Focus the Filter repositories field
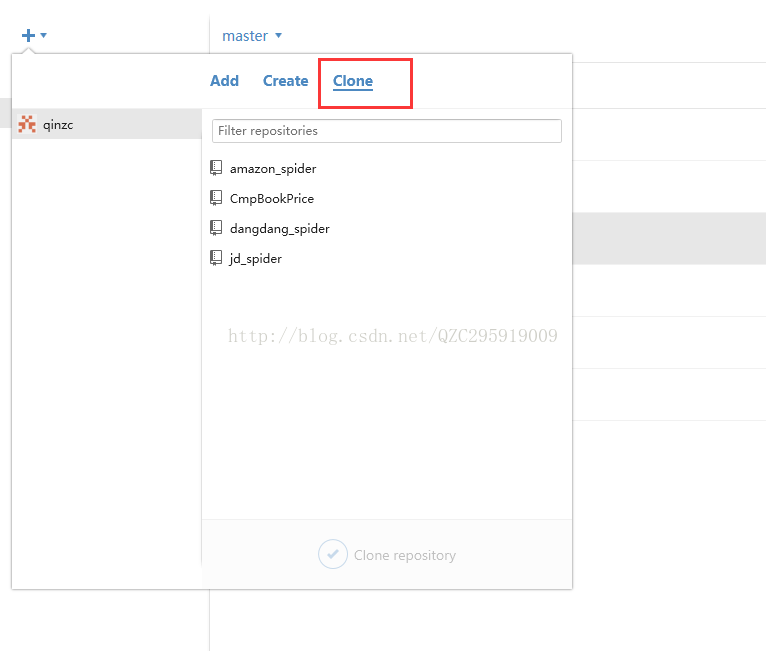Screen dimensions: 766x651 [x=386, y=131]
